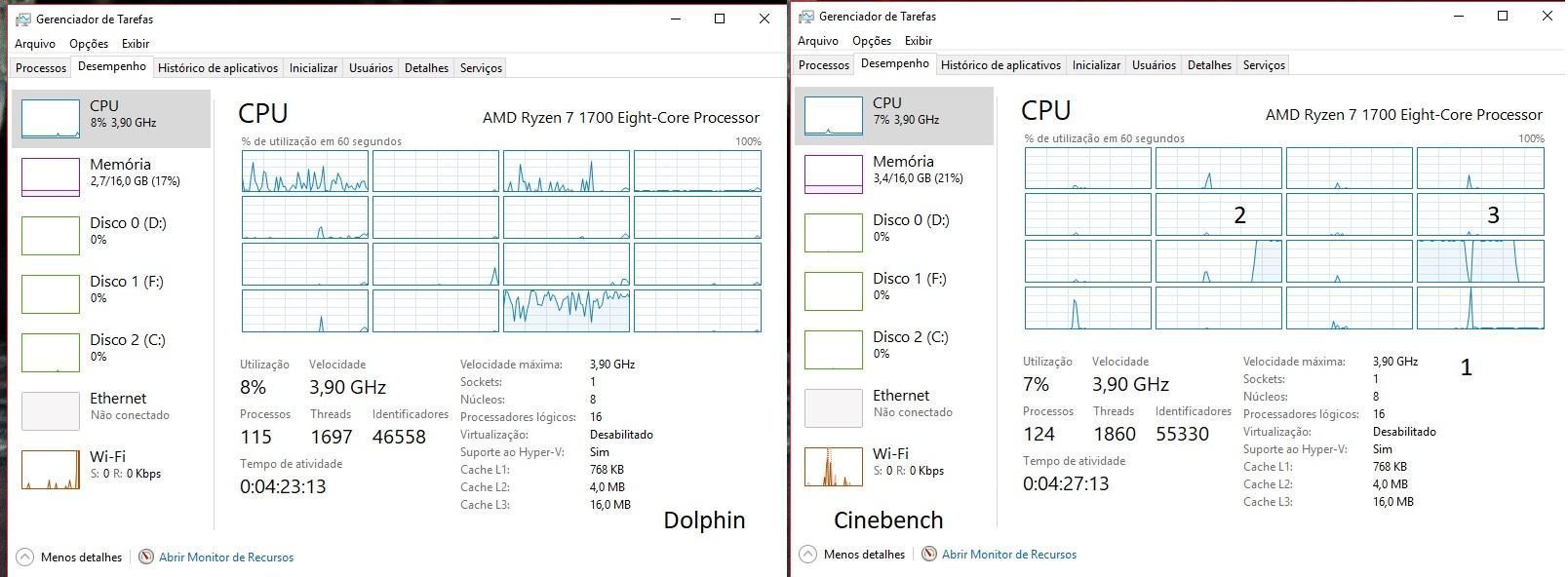Click the Ethernet icon in the right window
1568x577 pixels.
point(834,407)
